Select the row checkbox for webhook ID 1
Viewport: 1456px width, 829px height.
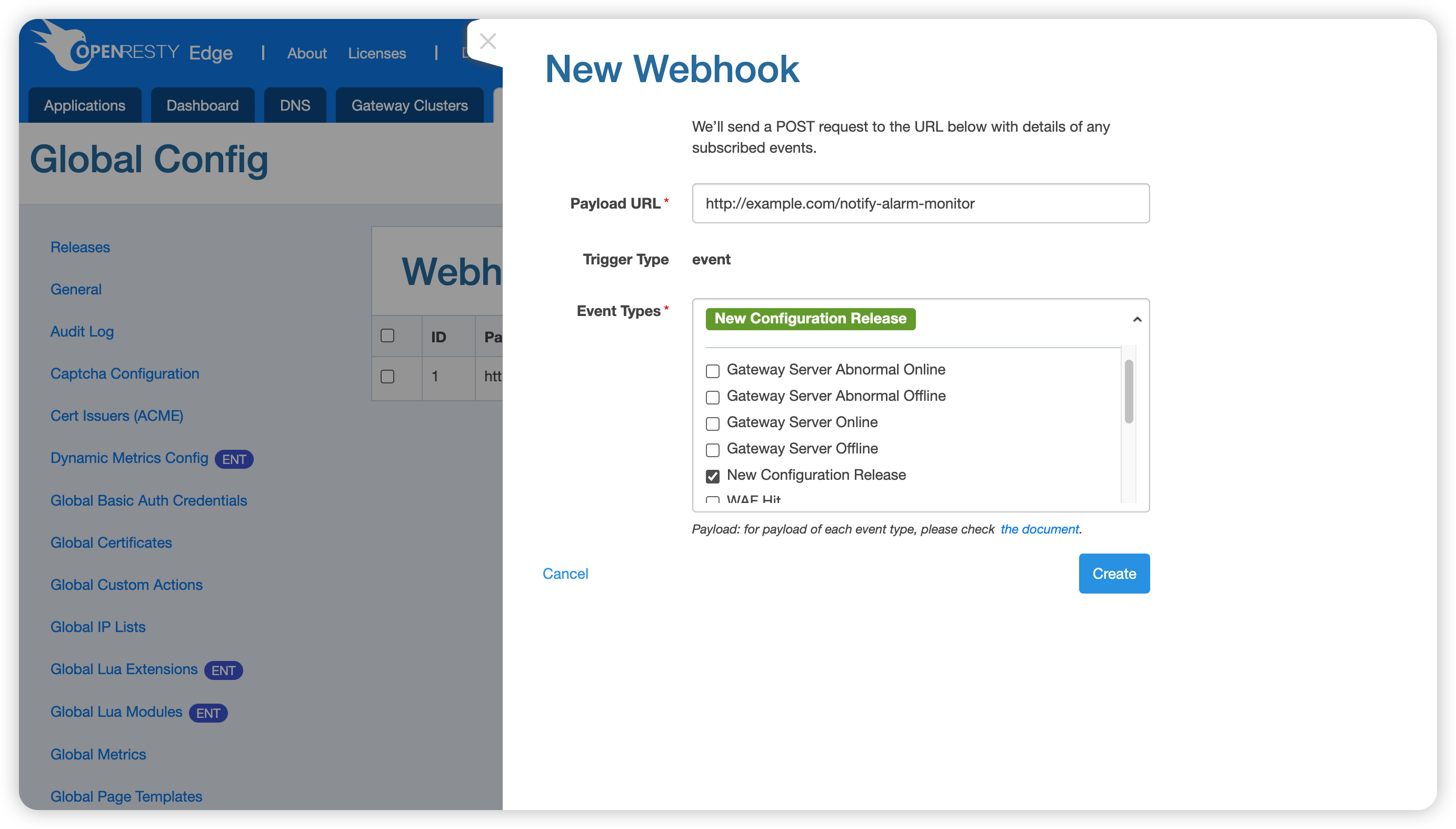click(x=387, y=377)
